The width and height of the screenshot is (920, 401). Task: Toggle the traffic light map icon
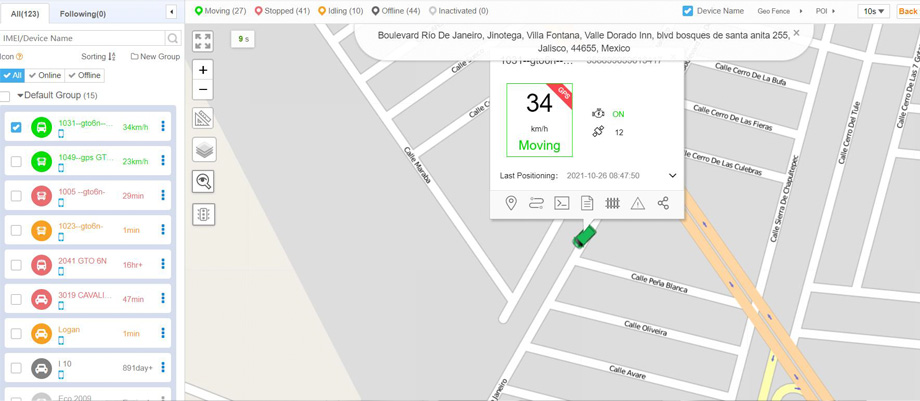(x=203, y=214)
